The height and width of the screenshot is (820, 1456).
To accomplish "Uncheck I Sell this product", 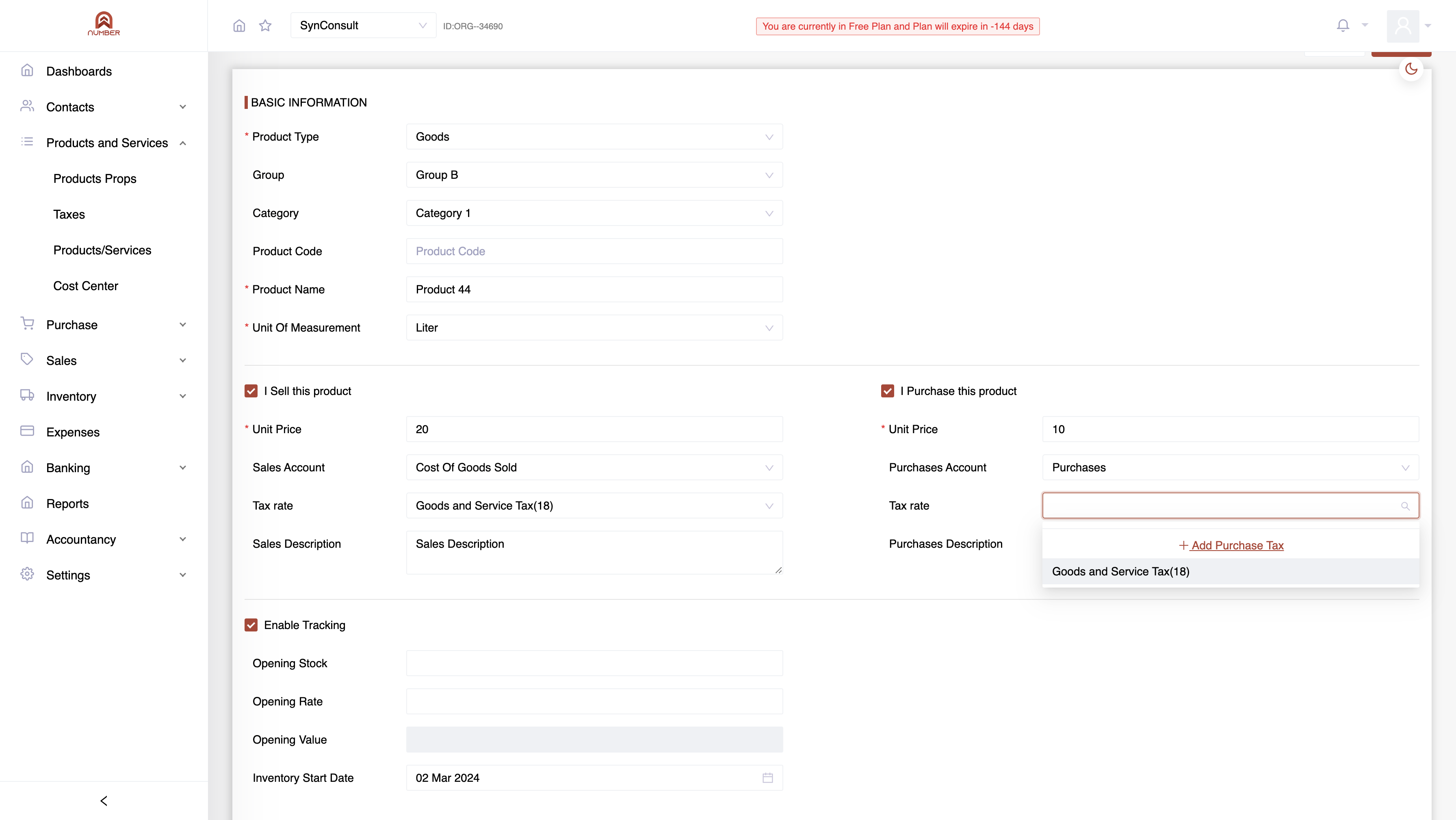I will (251, 391).
